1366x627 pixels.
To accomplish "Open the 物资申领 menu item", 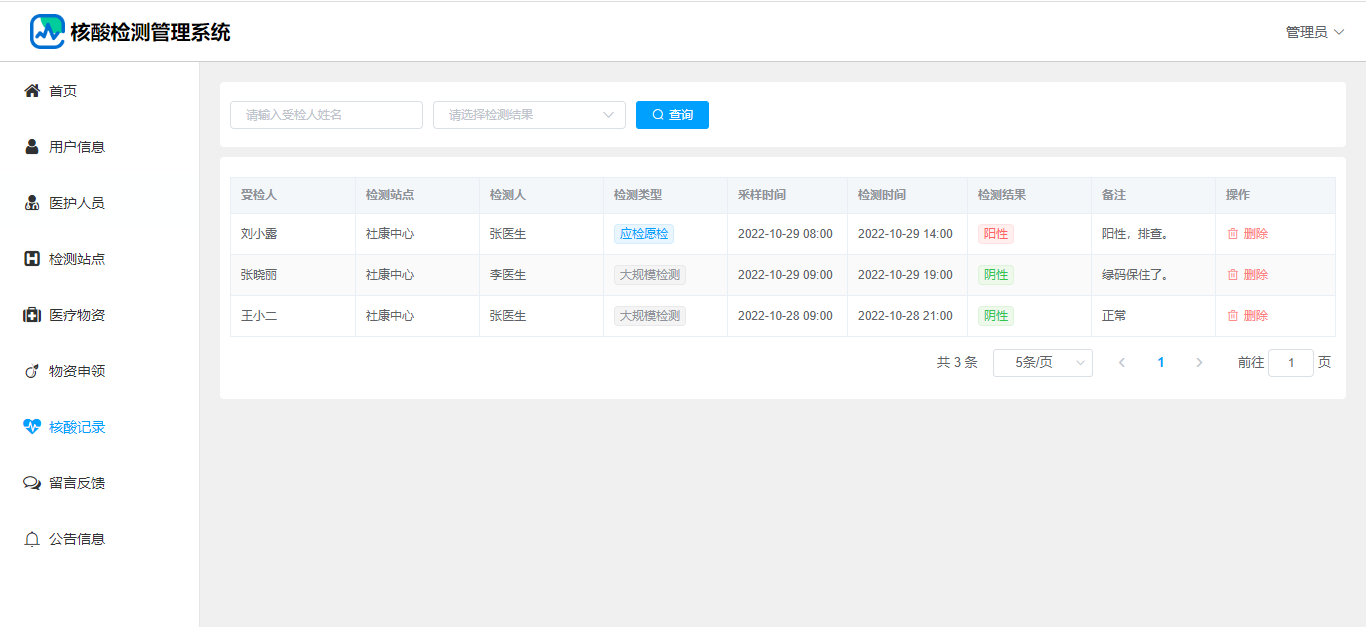I will tap(77, 371).
